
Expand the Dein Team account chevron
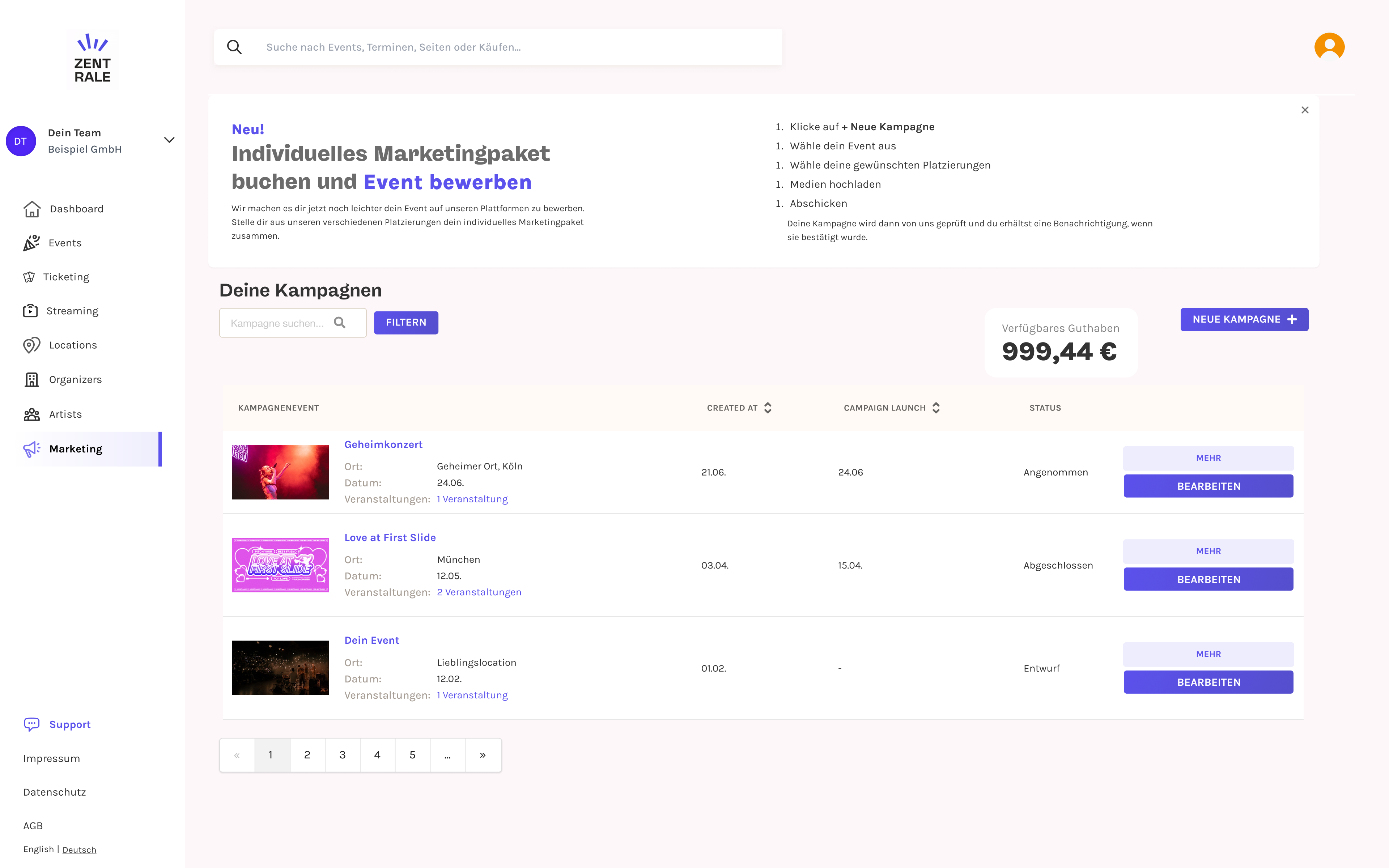(x=169, y=140)
